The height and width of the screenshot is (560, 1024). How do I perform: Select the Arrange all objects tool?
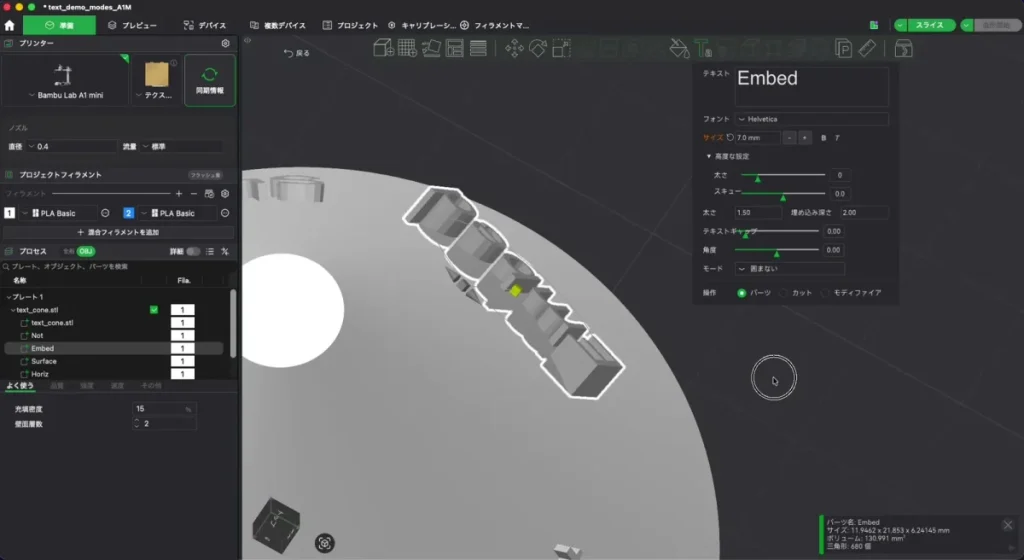pos(455,48)
